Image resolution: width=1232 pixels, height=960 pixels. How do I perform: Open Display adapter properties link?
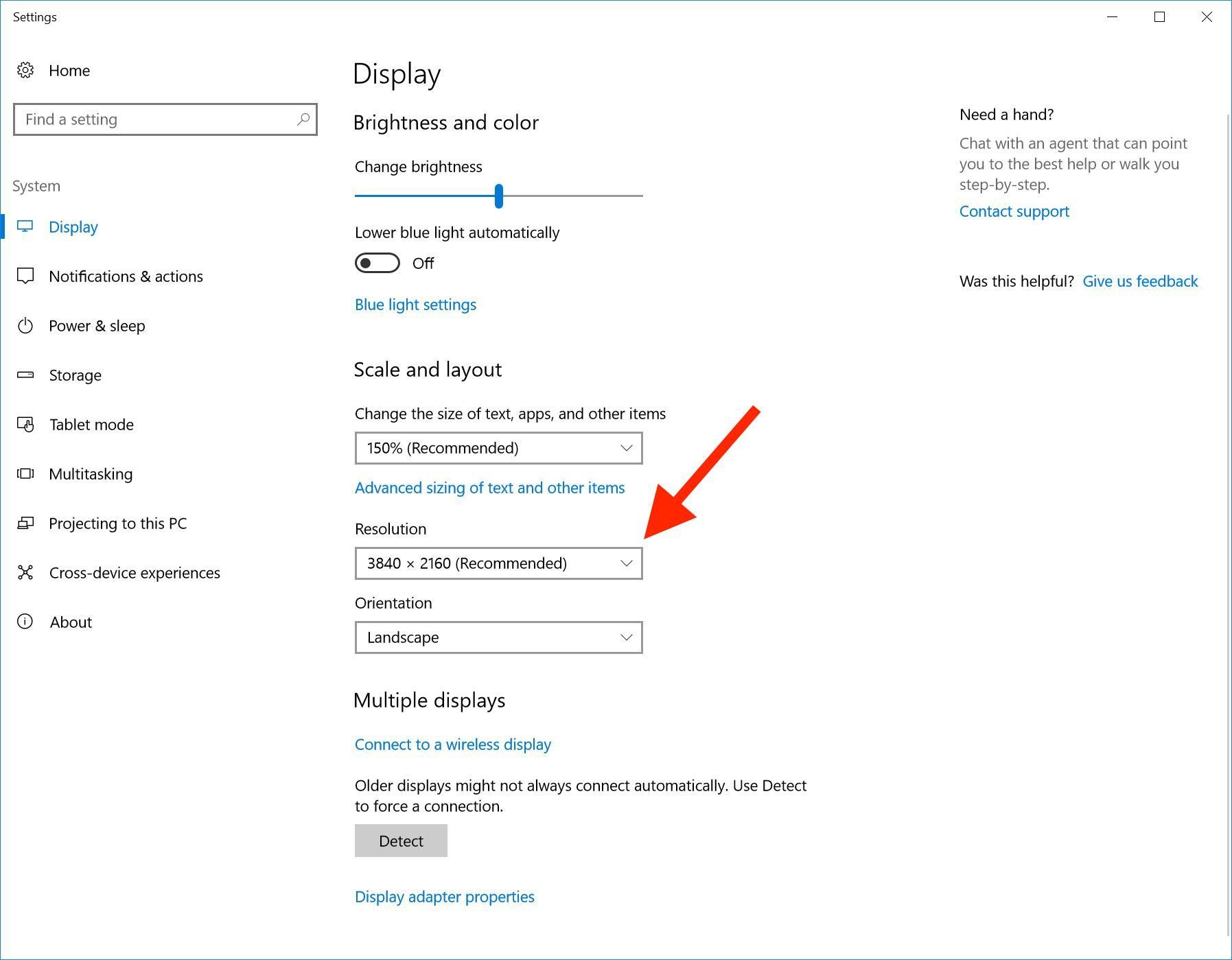point(444,897)
